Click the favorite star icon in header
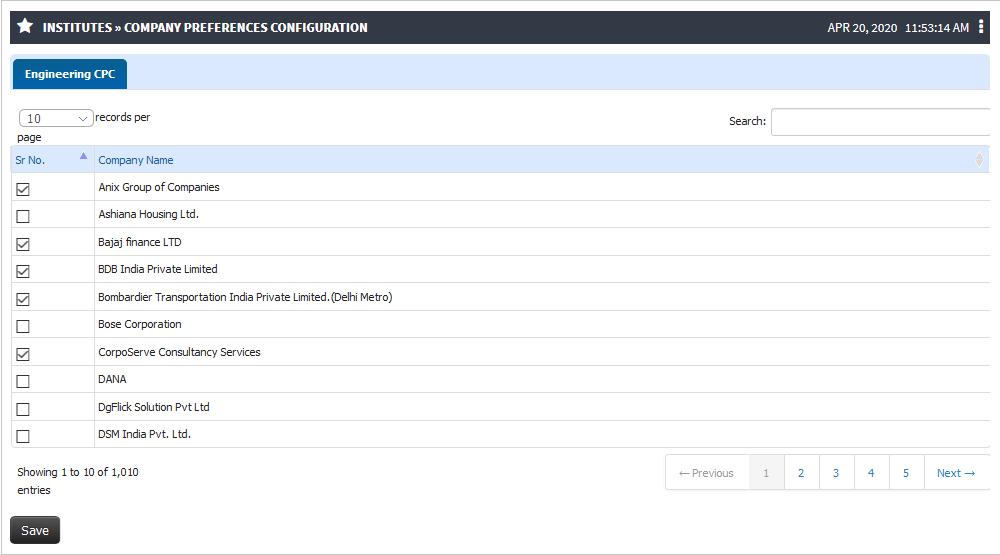 tap(25, 26)
